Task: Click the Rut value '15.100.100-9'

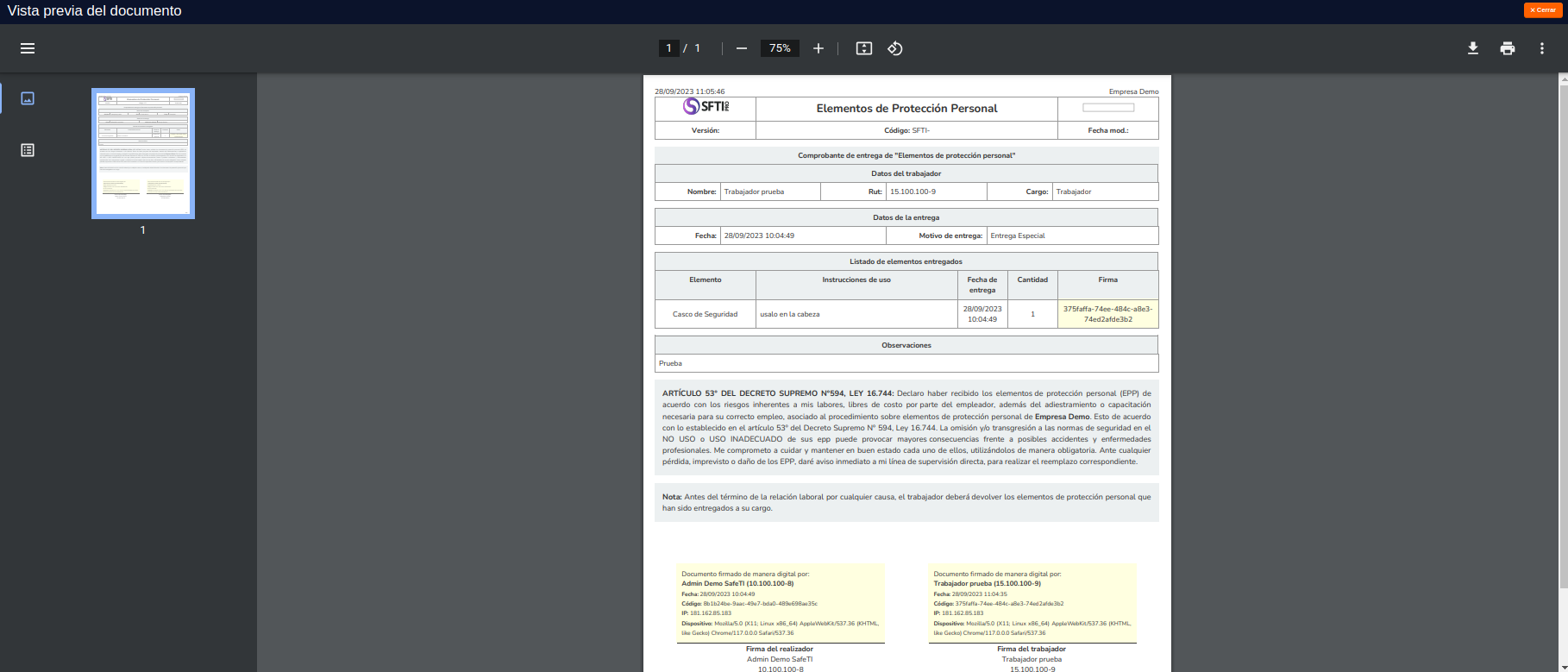Action: pos(913,192)
